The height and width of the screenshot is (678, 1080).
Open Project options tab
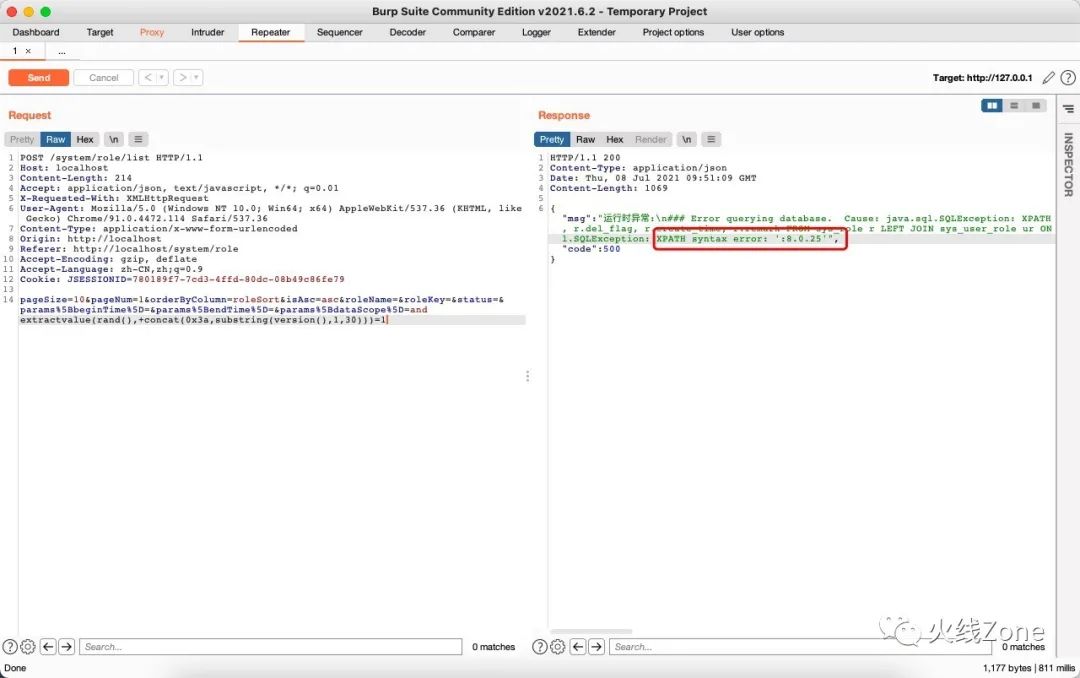[673, 32]
